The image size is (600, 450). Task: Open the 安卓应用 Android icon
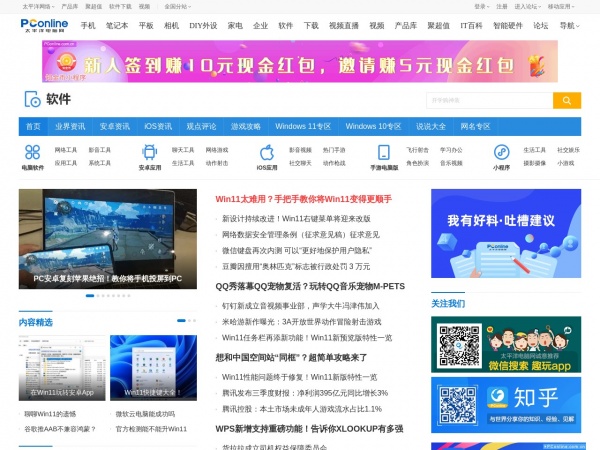[149, 154]
